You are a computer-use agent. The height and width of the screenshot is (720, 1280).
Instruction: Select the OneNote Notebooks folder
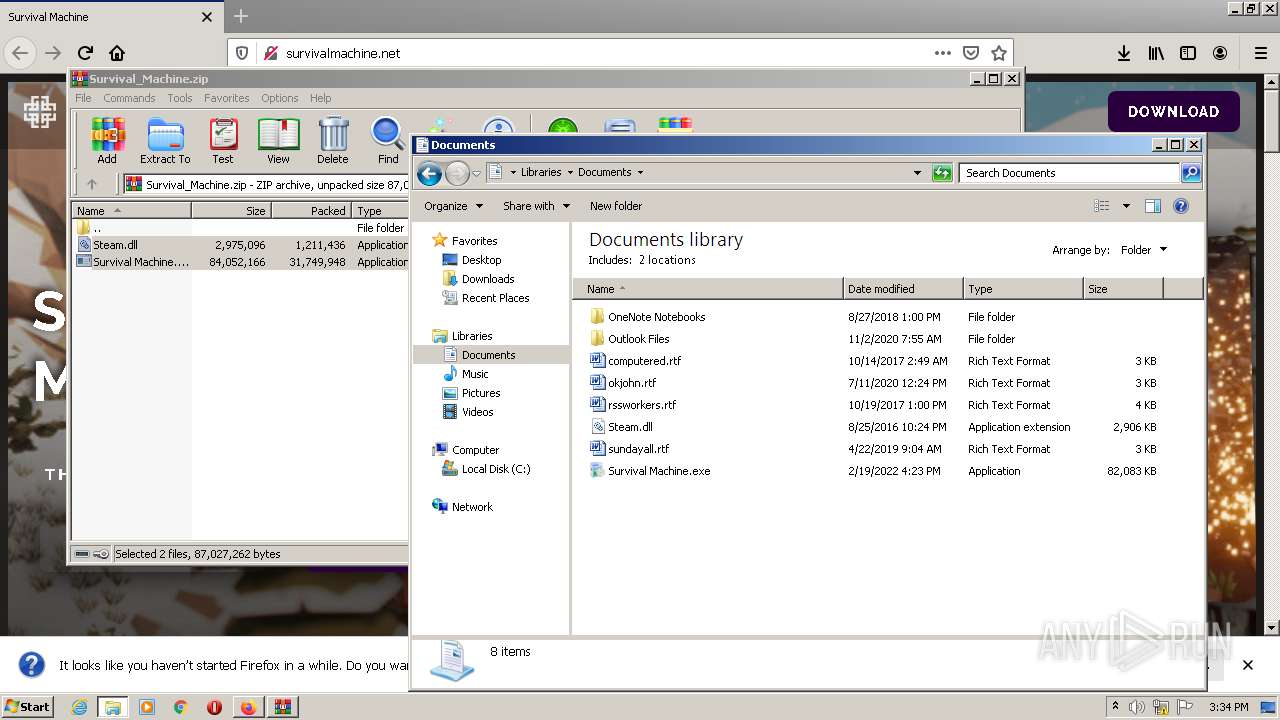click(656, 317)
